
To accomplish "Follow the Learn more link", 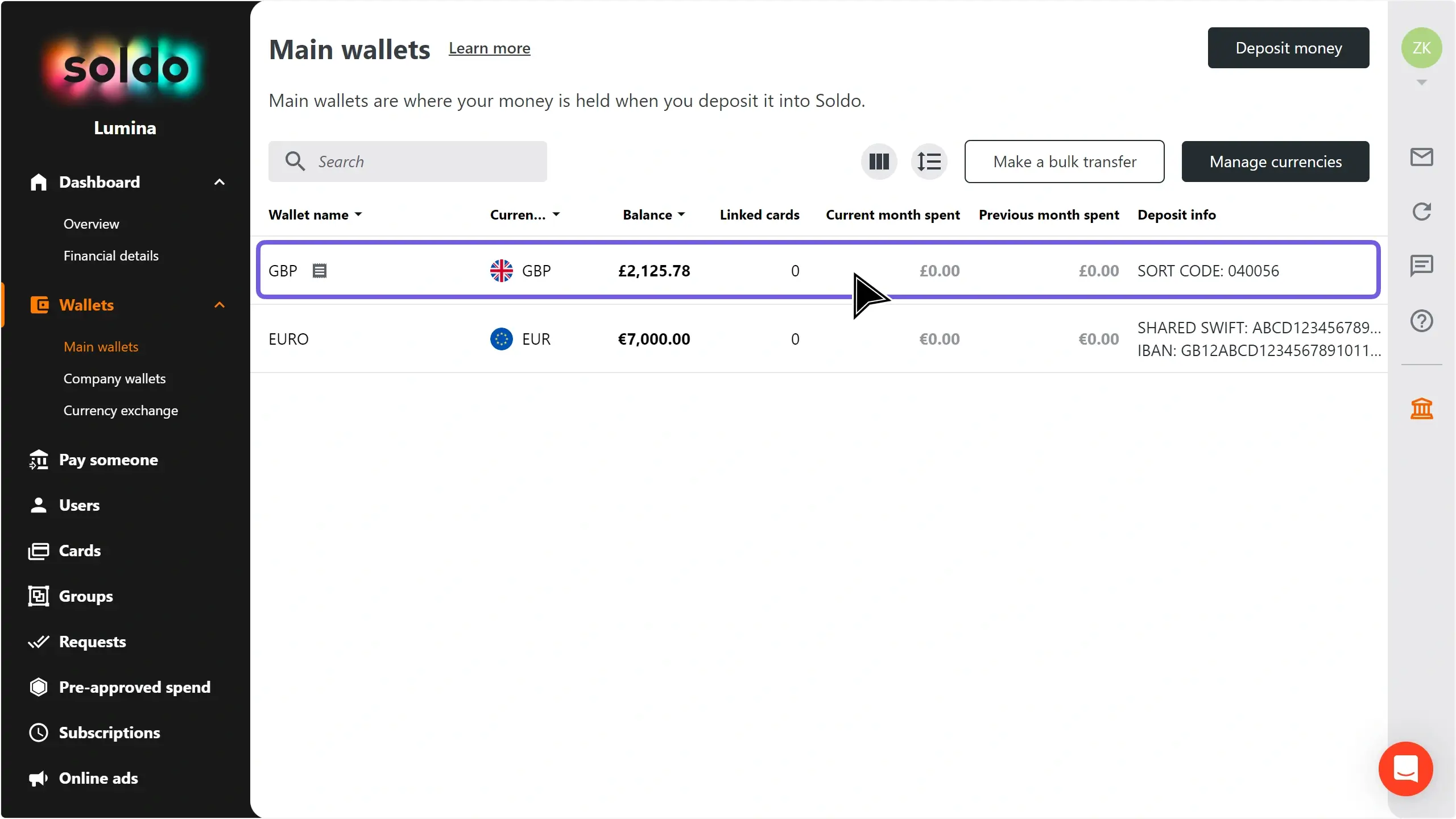I will click(x=489, y=48).
